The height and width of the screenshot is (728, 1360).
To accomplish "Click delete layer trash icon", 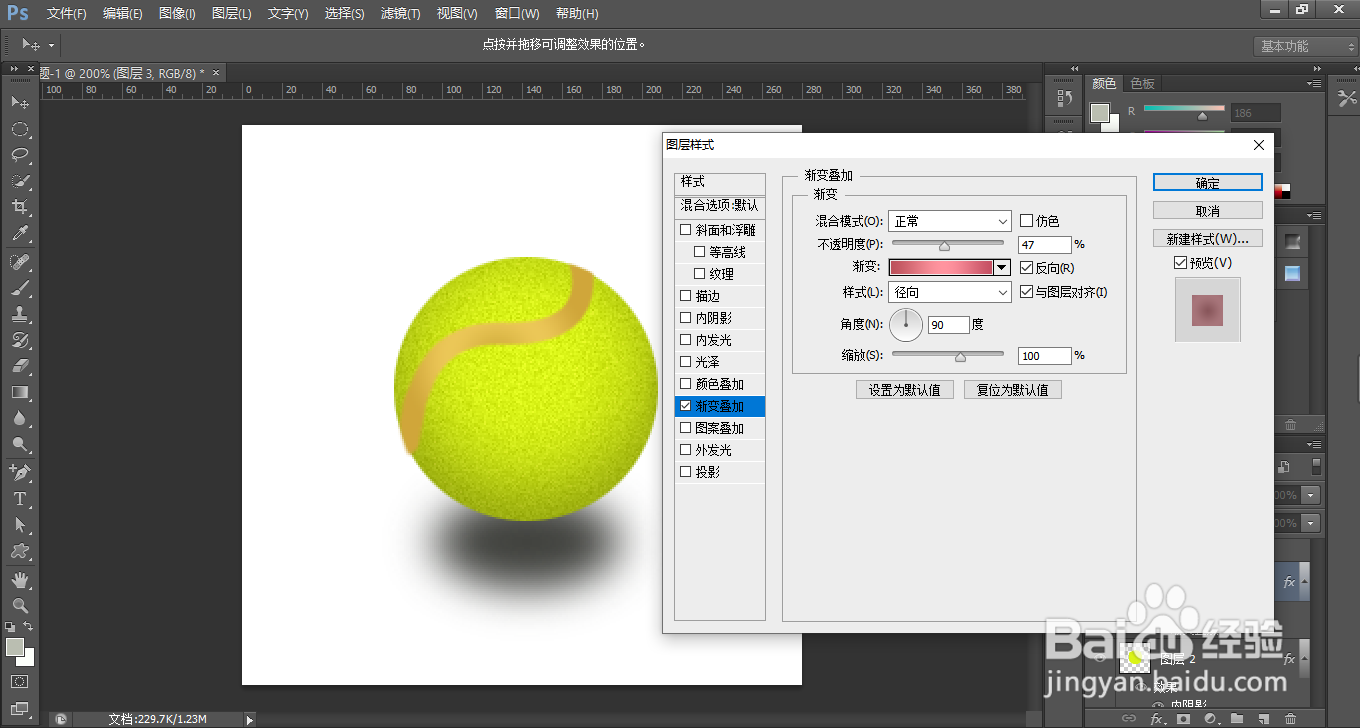I will pyautogui.click(x=1290, y=718).
